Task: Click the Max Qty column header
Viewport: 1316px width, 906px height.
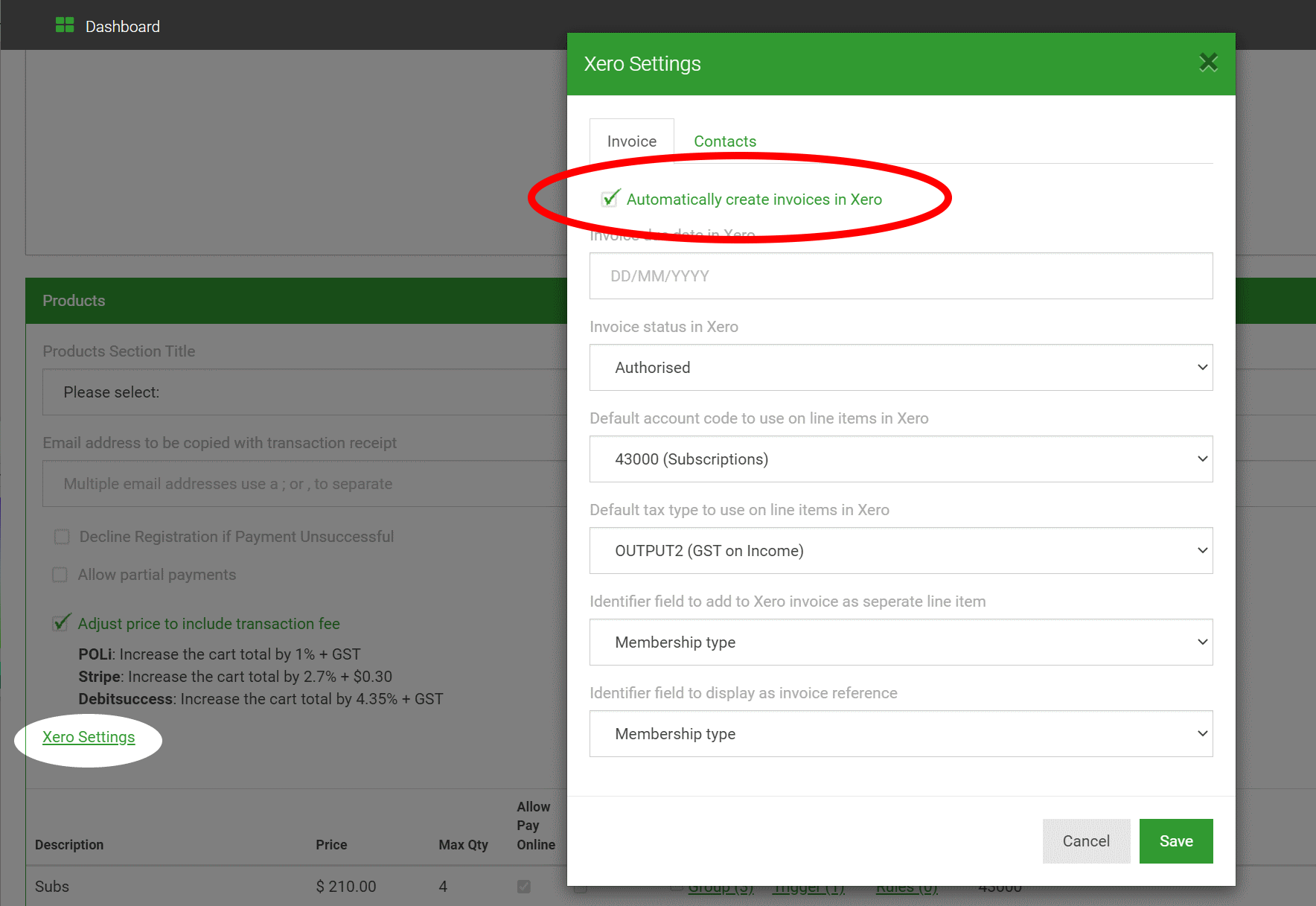Action: (x=463, y=845)
